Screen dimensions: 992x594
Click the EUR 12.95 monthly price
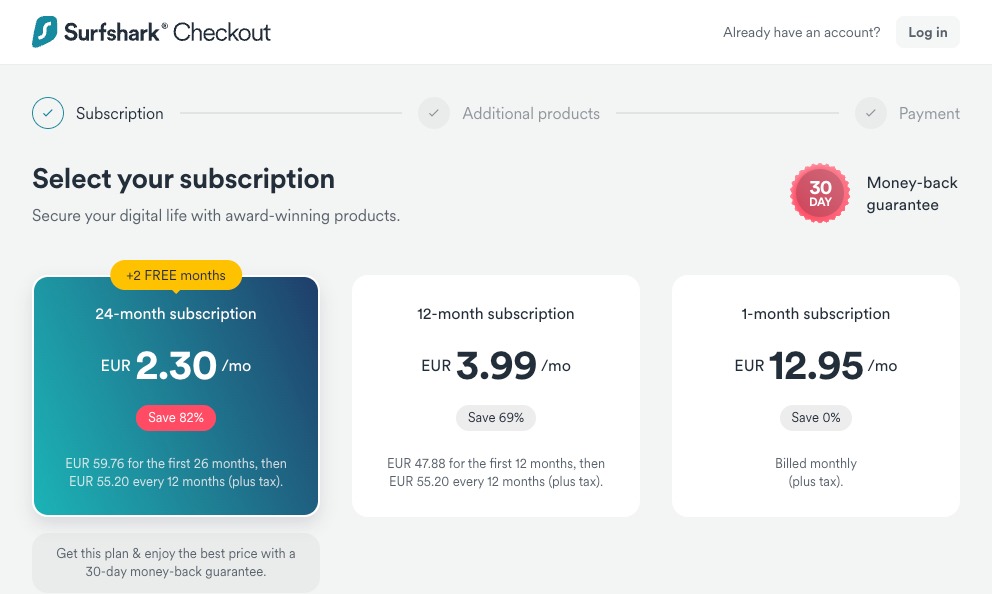point(815,366)
